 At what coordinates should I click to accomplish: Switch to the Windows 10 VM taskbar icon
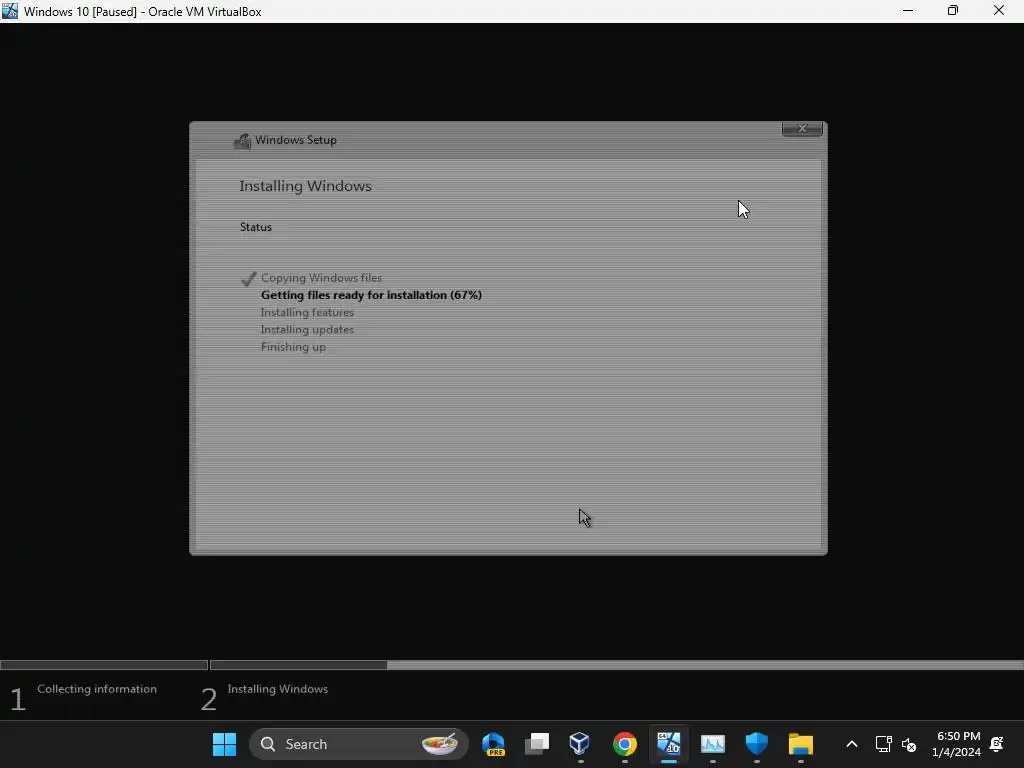click(669, 744)
